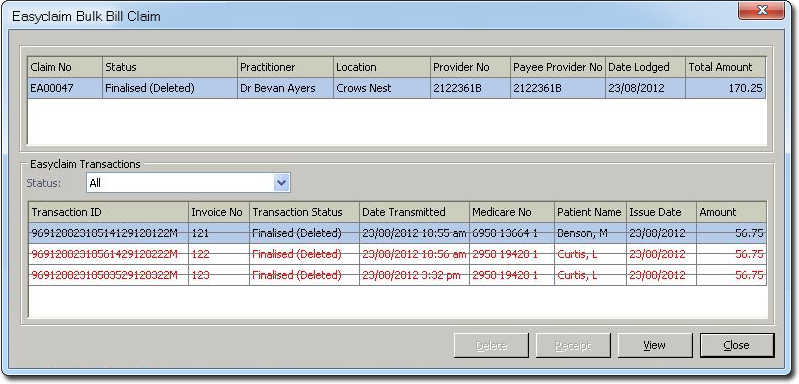The height and width of the screenshot is (384, 799).
Task: Click the Crows Nest location cell
Action: pyautogui.click(x=382, y=88)
